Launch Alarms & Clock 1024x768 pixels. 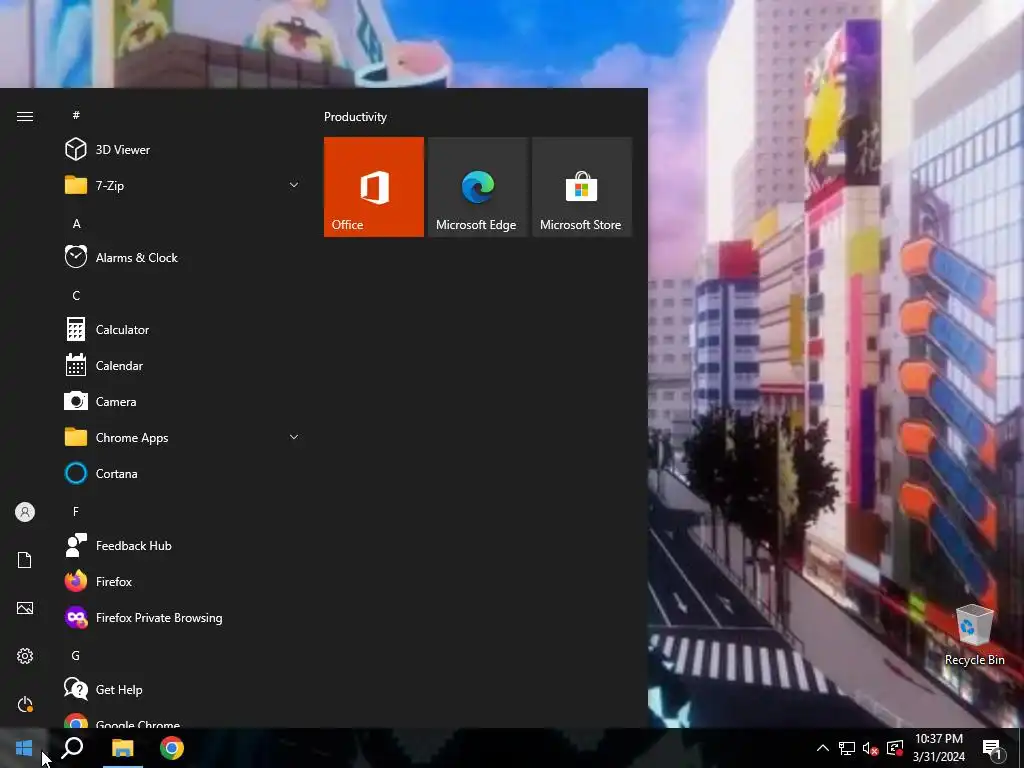click(x=182, y=257)
